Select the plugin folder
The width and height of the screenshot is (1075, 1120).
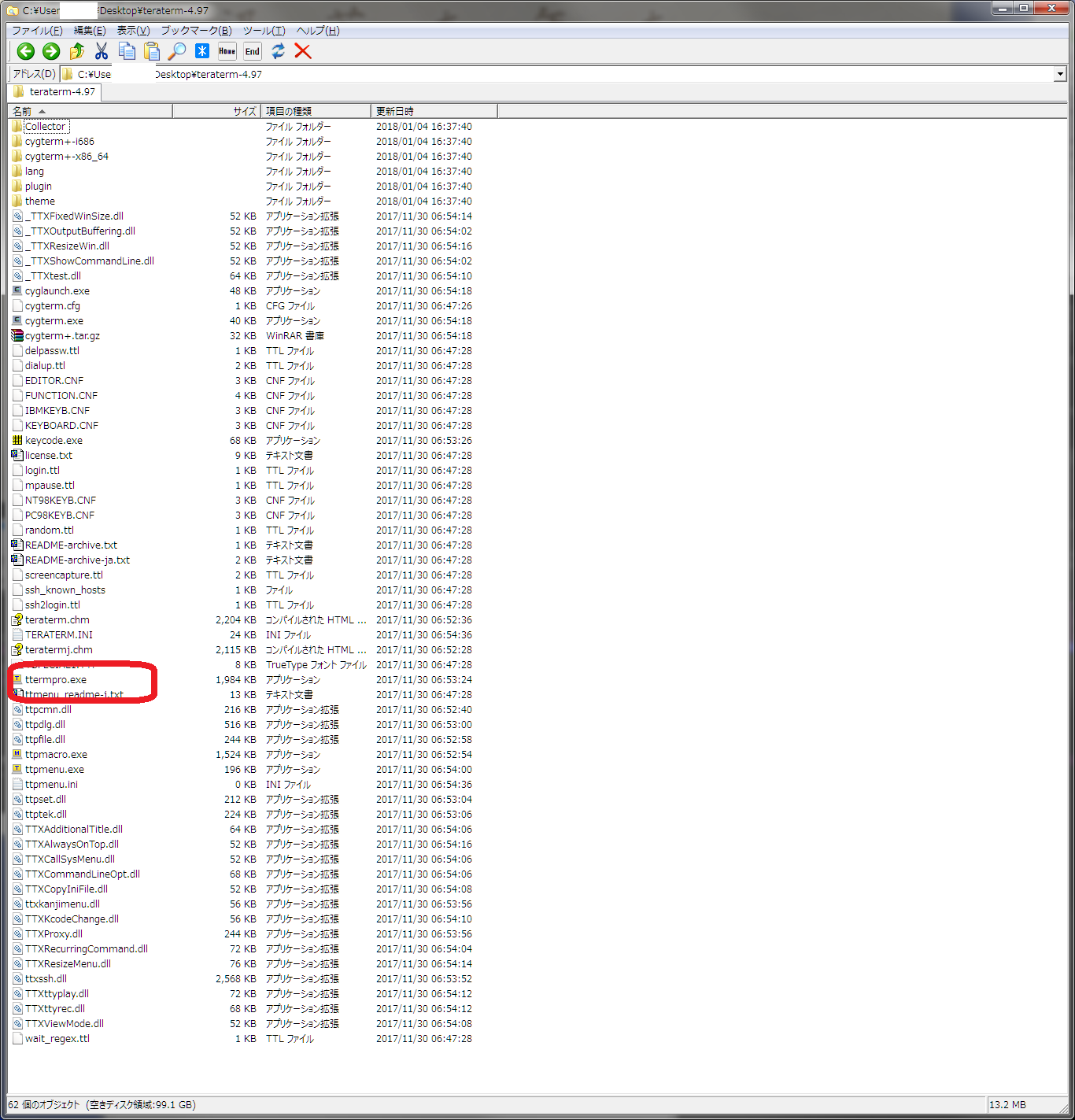point(39,186)
